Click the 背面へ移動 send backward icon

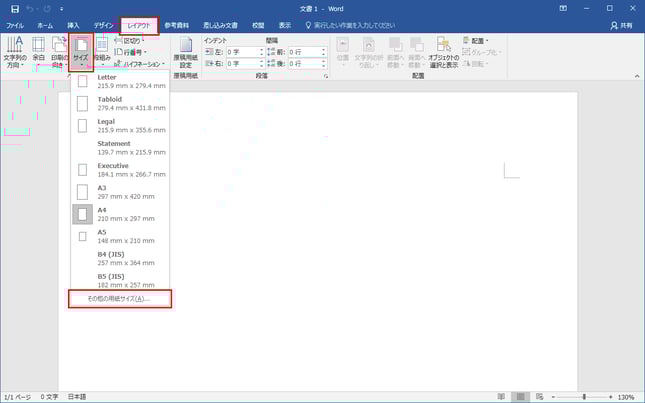pos(416,52)
